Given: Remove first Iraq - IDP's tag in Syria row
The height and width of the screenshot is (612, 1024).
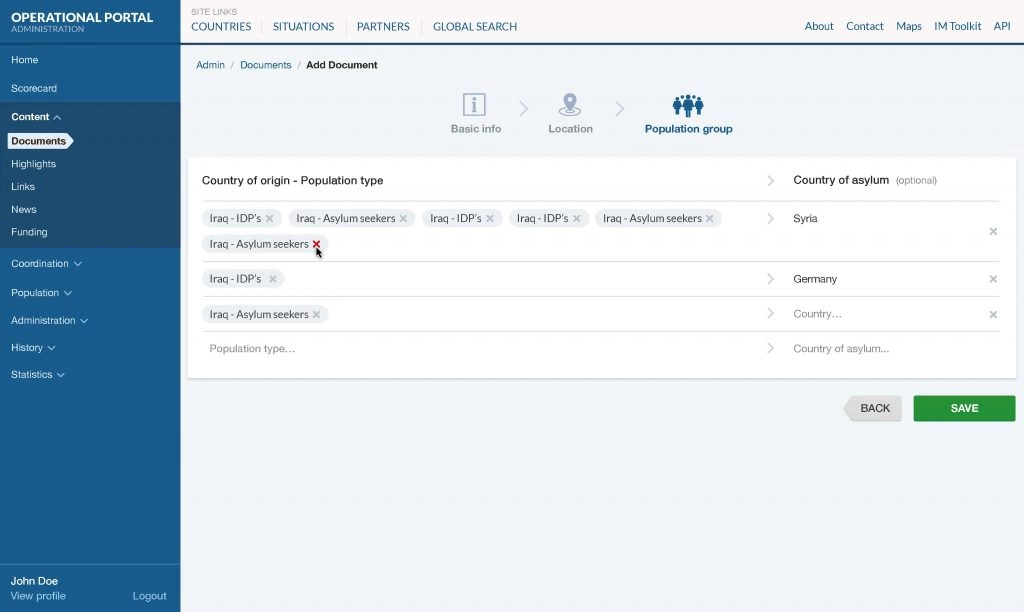Looking at the screenshot, I should coord(269,218).
